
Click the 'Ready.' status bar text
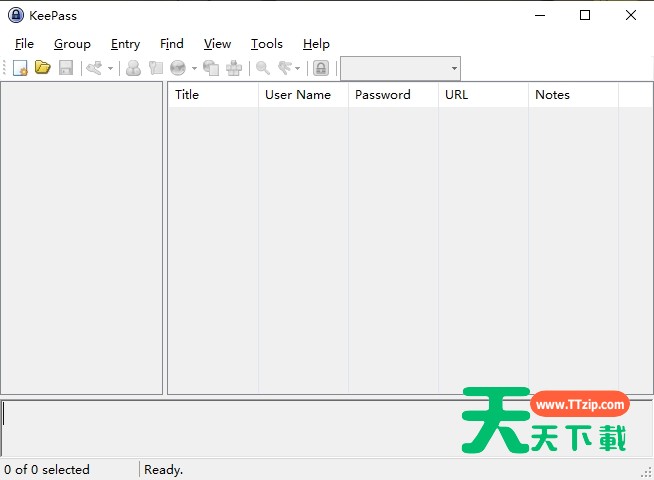coord(164,470)
